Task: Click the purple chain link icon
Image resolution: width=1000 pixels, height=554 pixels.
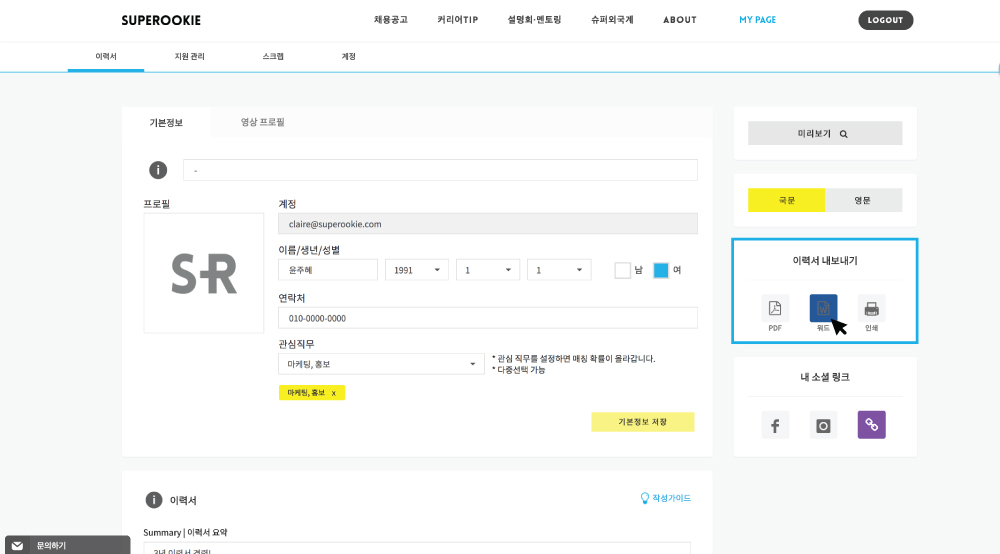Action: (871, 425)
